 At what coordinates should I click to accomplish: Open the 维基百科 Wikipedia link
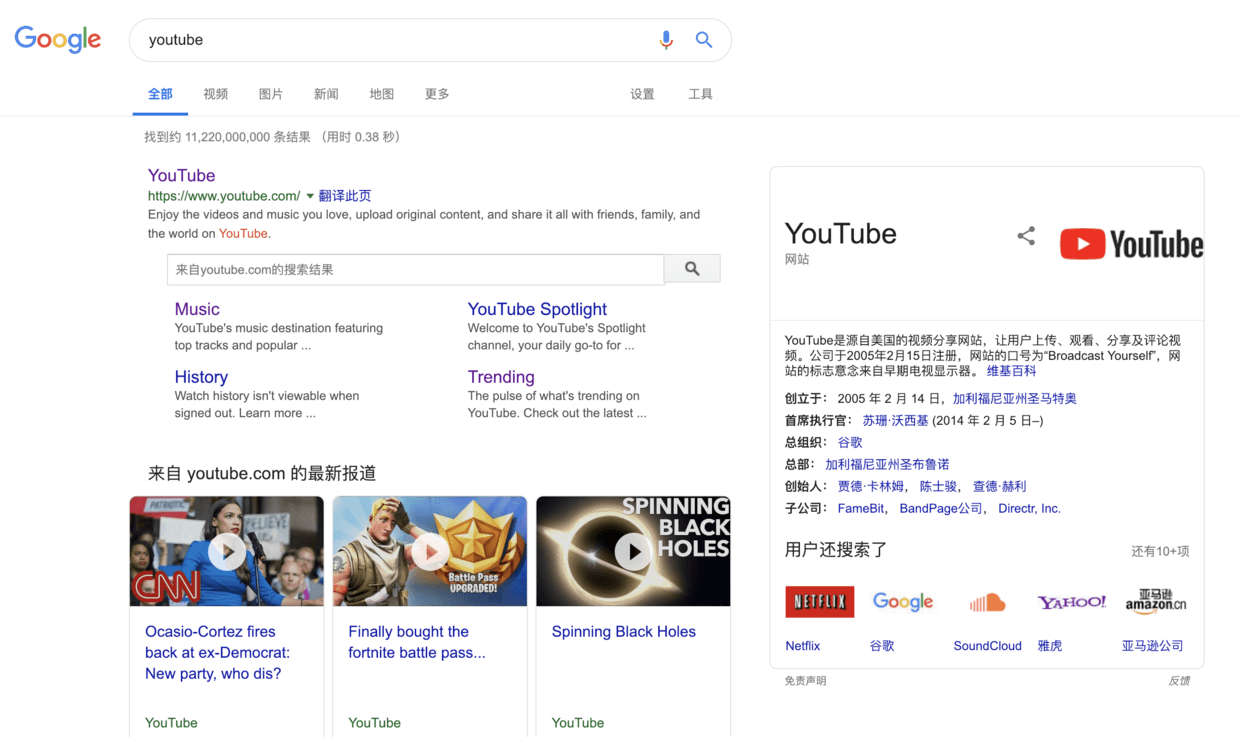[x=1011, y=371]
